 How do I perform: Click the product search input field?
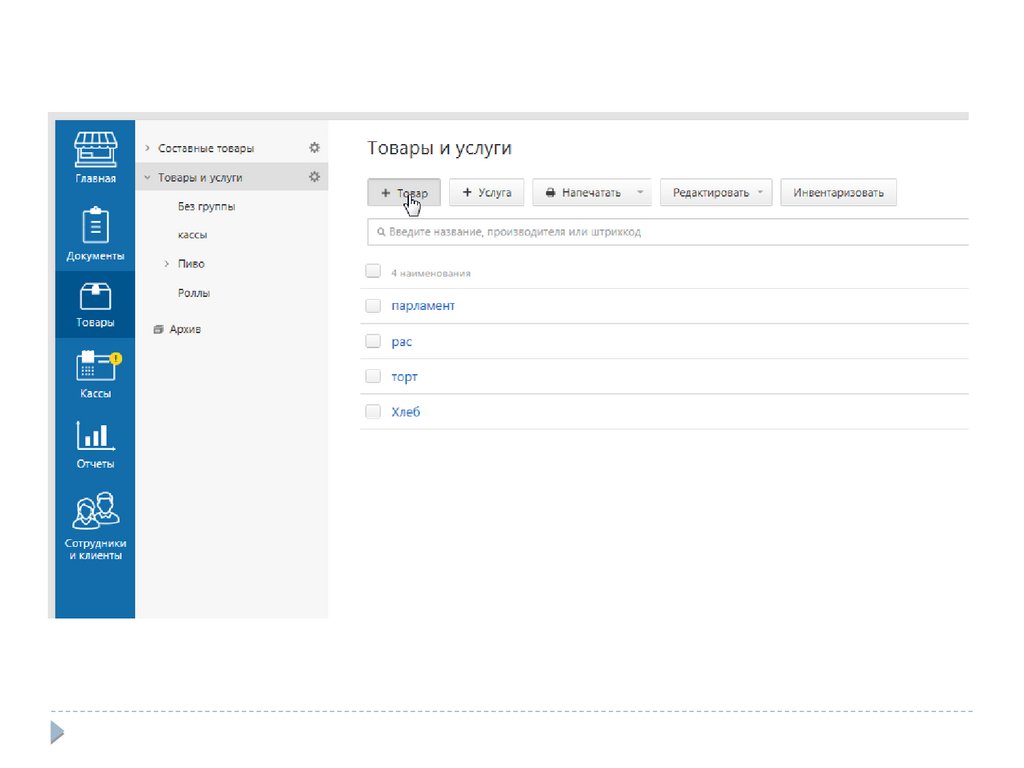point(660,232)
